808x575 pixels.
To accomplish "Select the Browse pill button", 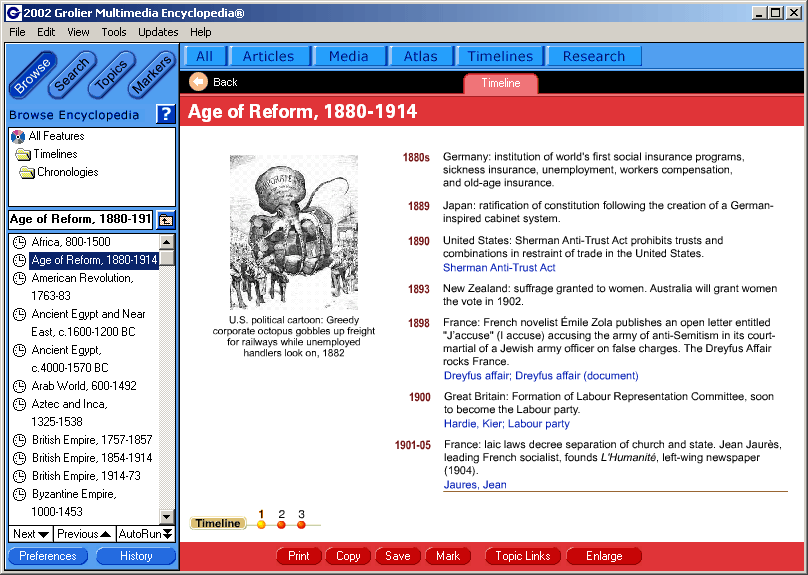I will click(x=32, y=76).
